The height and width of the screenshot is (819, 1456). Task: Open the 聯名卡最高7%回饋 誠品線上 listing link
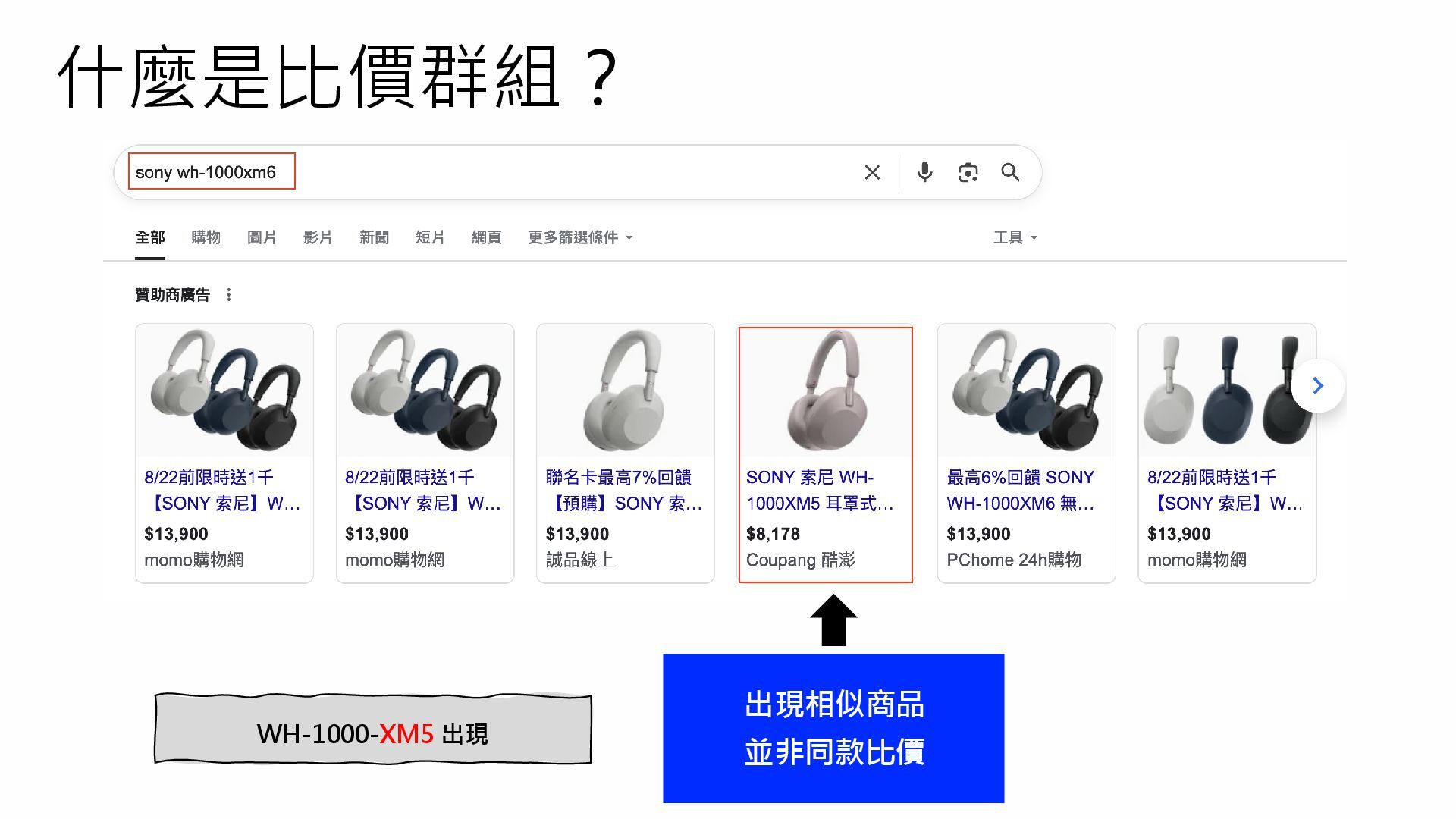click(623, 490)
